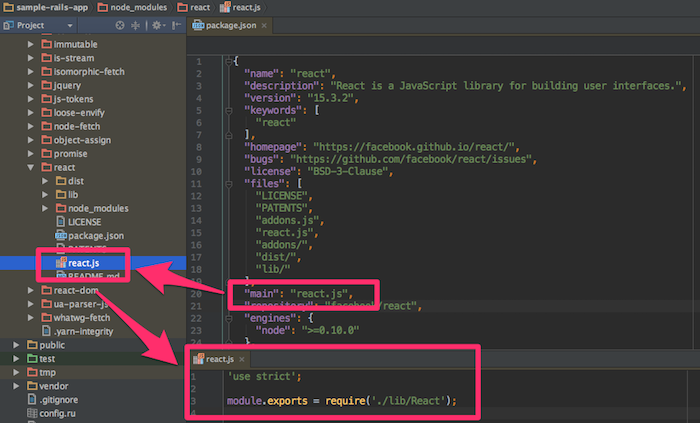Expand the public folder
The width and height of the screenshot is (700, 423).
[16, 345]
